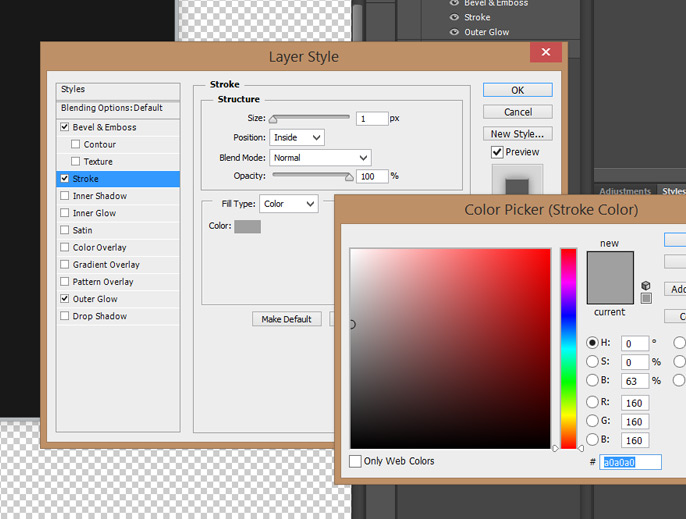This screenshot has width=686, height=519.
Task: Select the S saturation radio button
Action: click(x=593, y=362)
